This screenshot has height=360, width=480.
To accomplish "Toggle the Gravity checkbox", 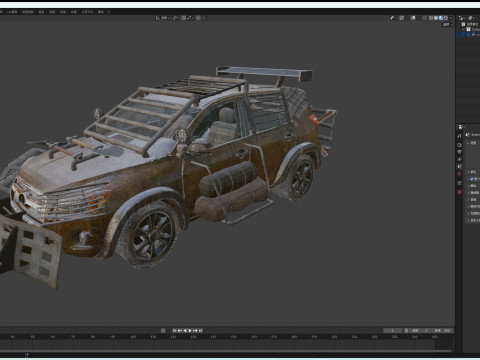I will (471, 179).
